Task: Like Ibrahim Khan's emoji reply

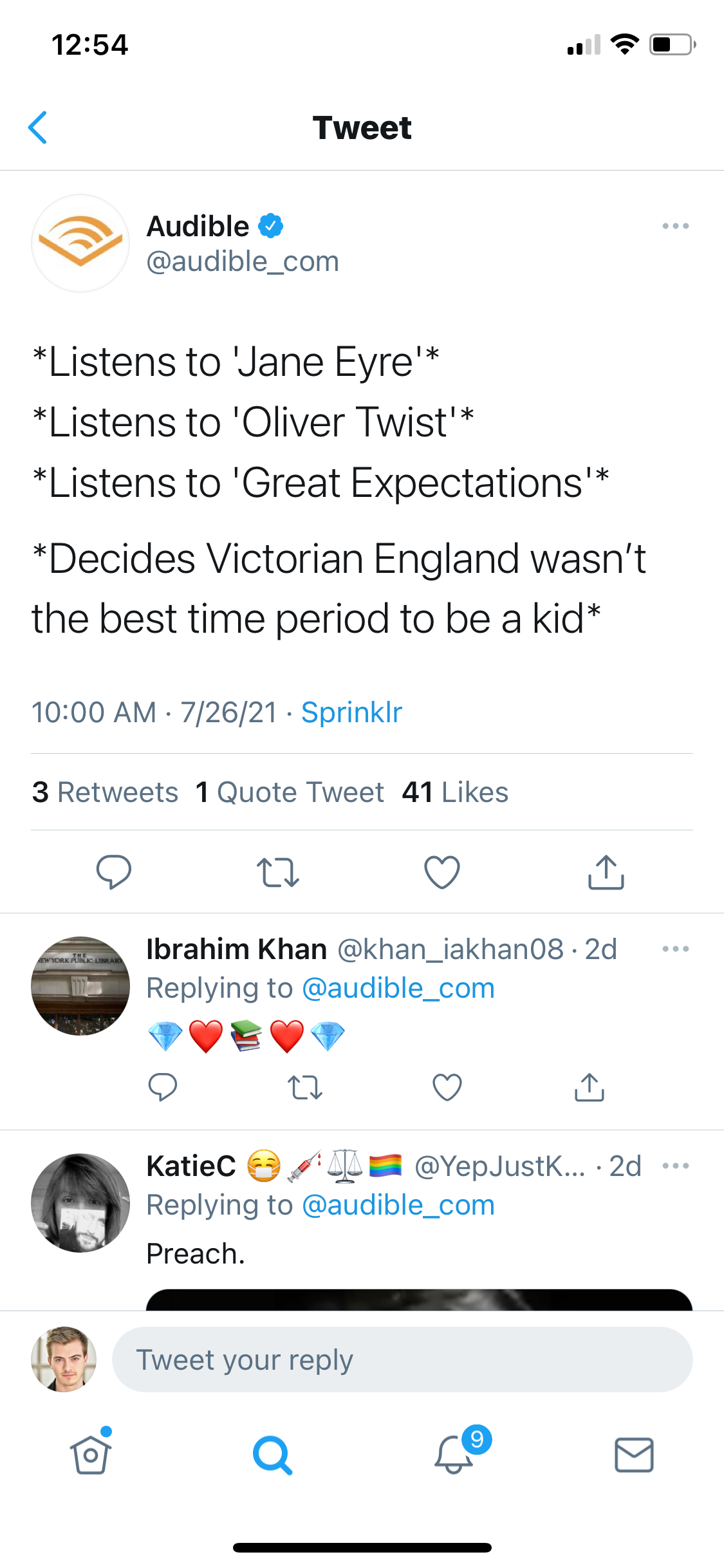Action: point(447,1088)
